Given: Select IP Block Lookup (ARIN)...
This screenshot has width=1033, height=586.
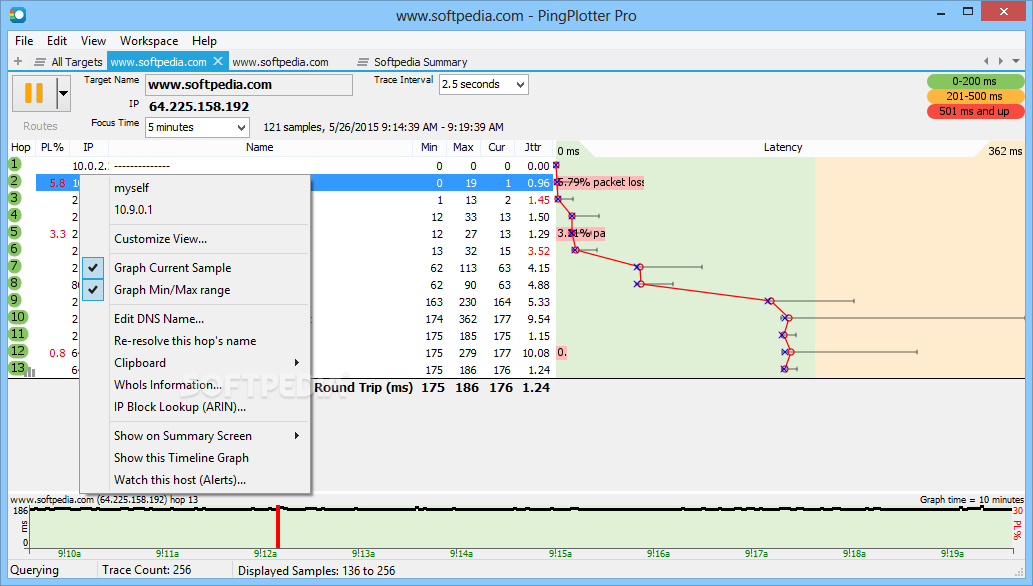Looking at the screenshot, I should (x=180, y=407).
